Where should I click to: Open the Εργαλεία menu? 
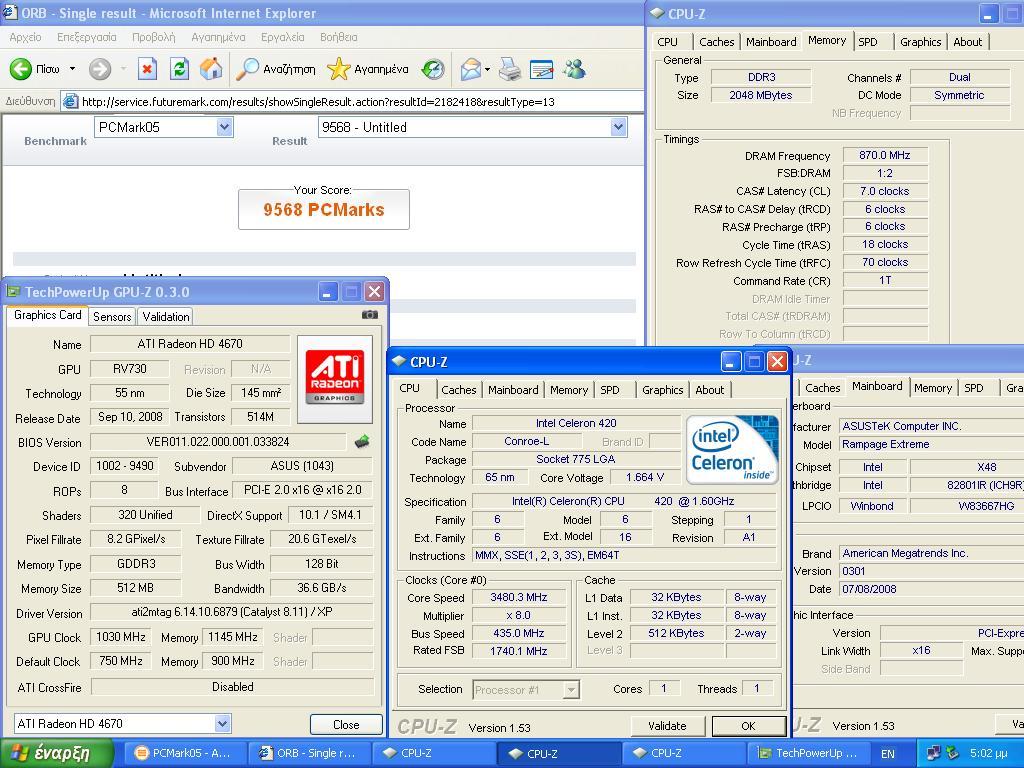pos(283,37)
